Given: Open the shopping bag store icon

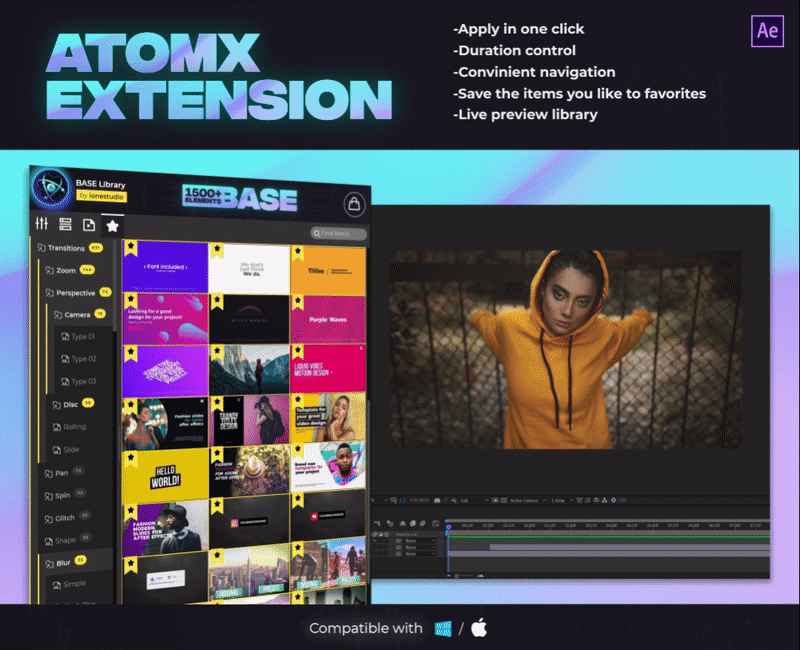Looking at the screenshot, I should coord(353,205).
